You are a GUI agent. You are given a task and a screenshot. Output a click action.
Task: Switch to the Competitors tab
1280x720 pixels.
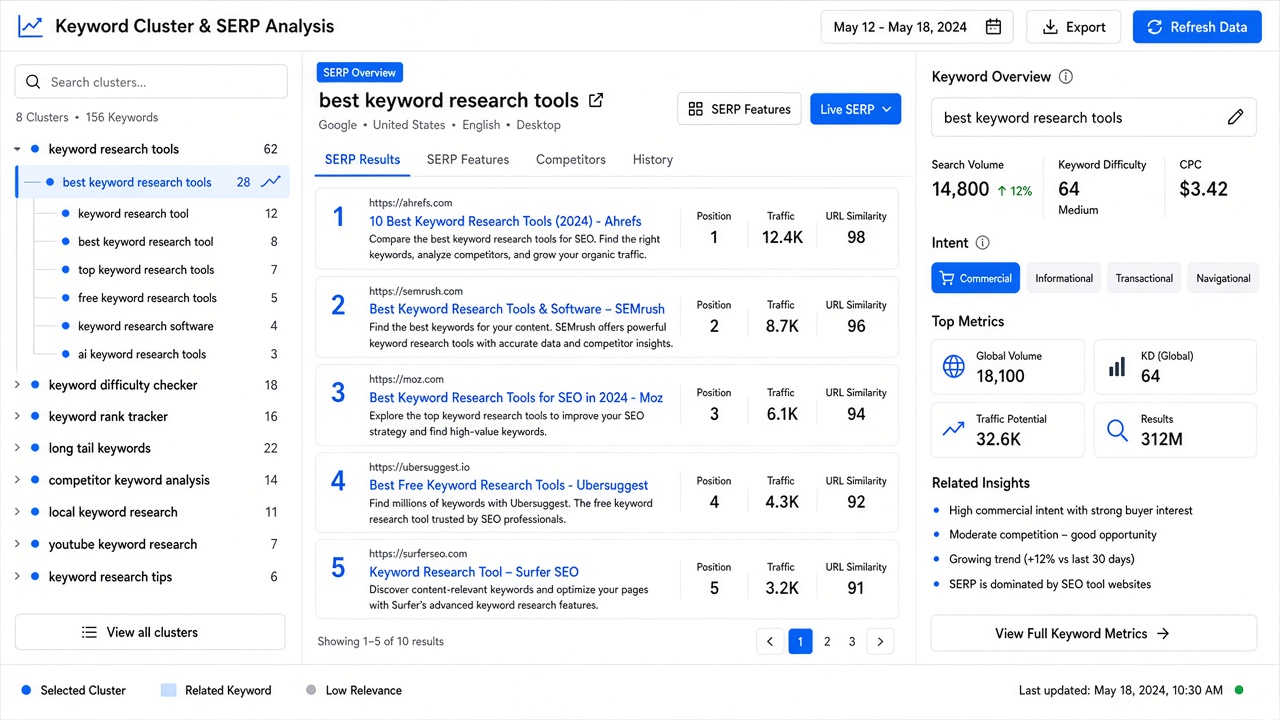(x=571, y=159)
